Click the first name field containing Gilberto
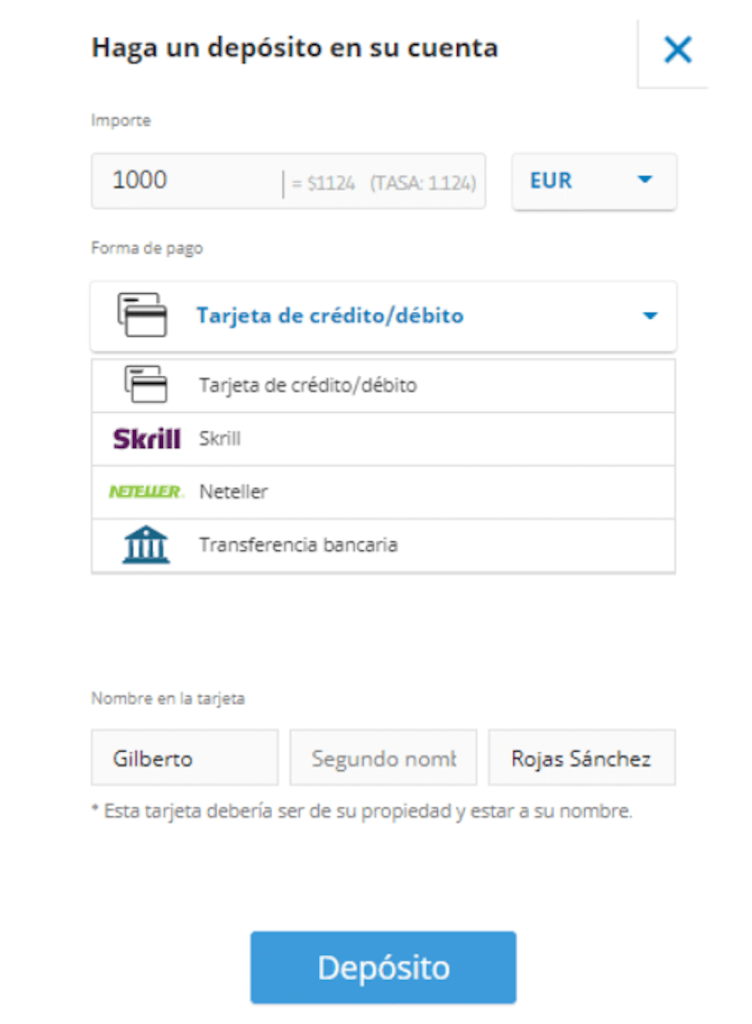Viewport: 752px width, 1024px height. 184,757
